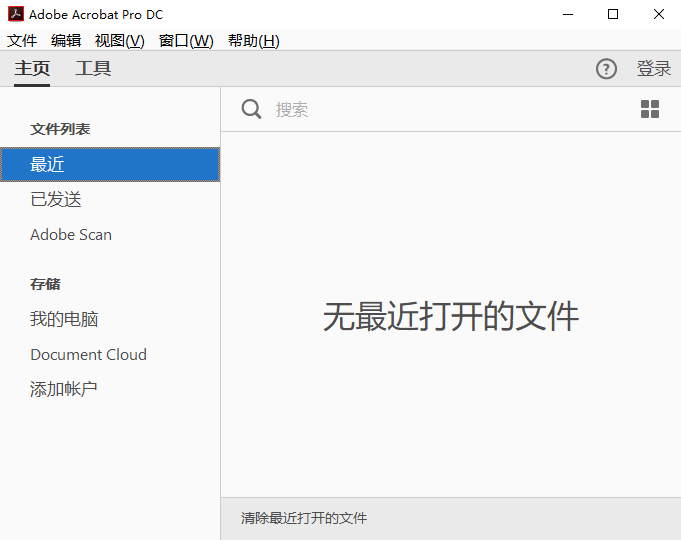This screenshot has width=681, height=540.
Task: Select 我的电脑 under storage
Action: tap(64, 319)
